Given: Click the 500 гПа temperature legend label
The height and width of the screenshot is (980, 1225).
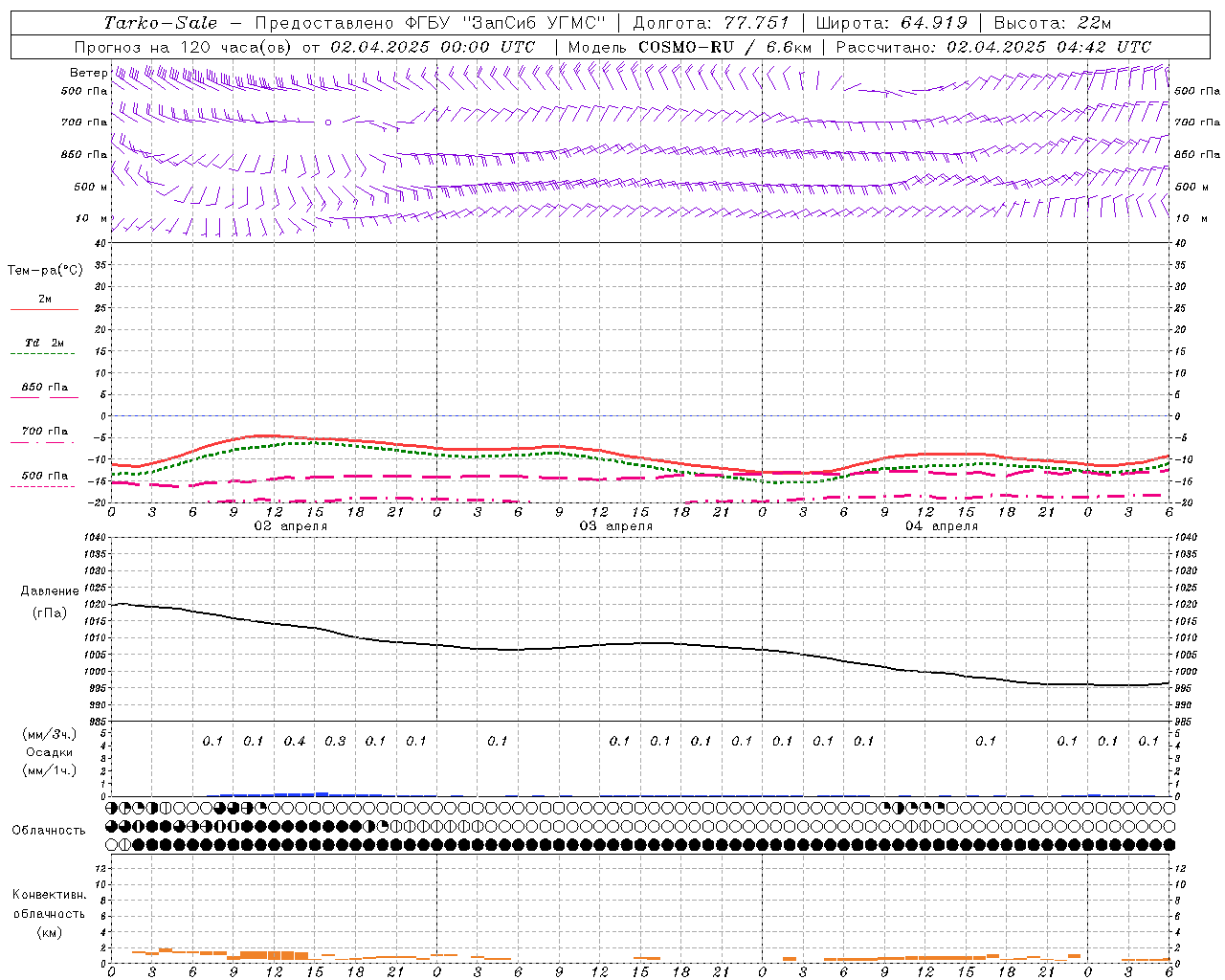Looking at the screenshot, I should pos(45,476).
